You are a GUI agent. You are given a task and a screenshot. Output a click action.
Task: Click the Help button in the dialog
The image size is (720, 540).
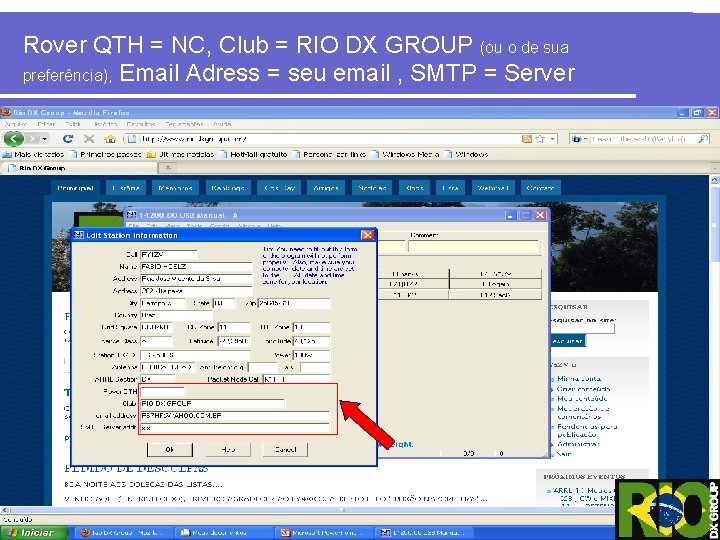[x=228, y=450]
